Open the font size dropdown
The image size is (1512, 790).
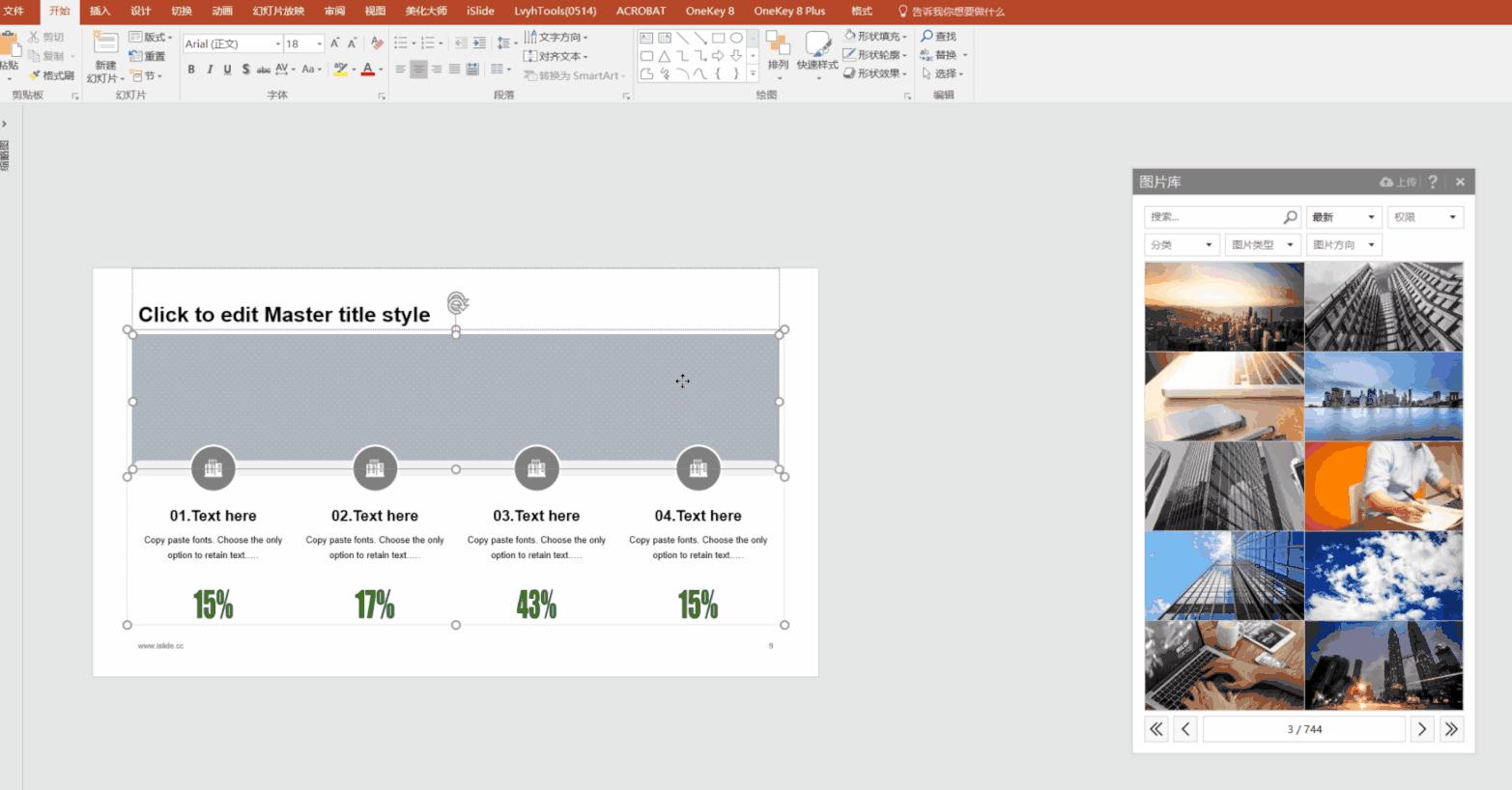pyautogui.click(x=320, y=43)
